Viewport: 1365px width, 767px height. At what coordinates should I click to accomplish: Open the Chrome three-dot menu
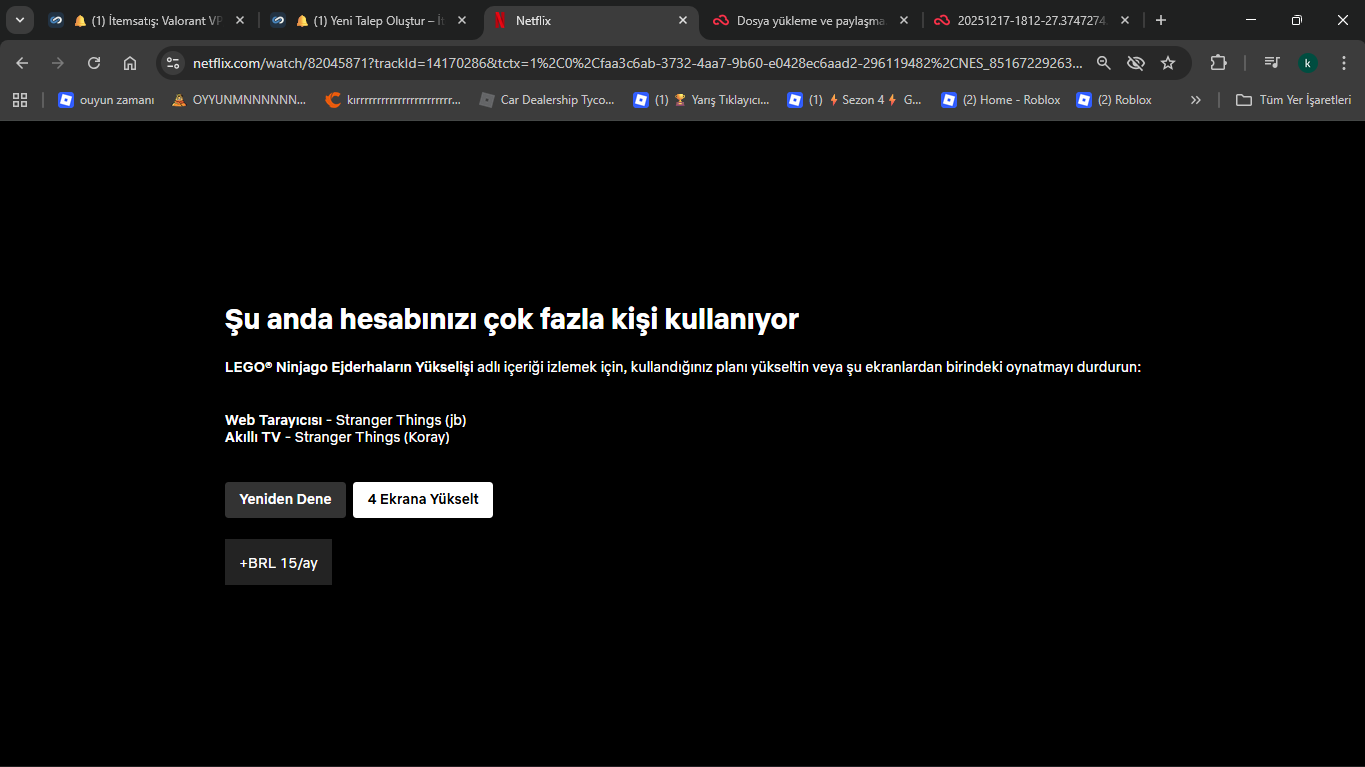(x=1342, y=63)
